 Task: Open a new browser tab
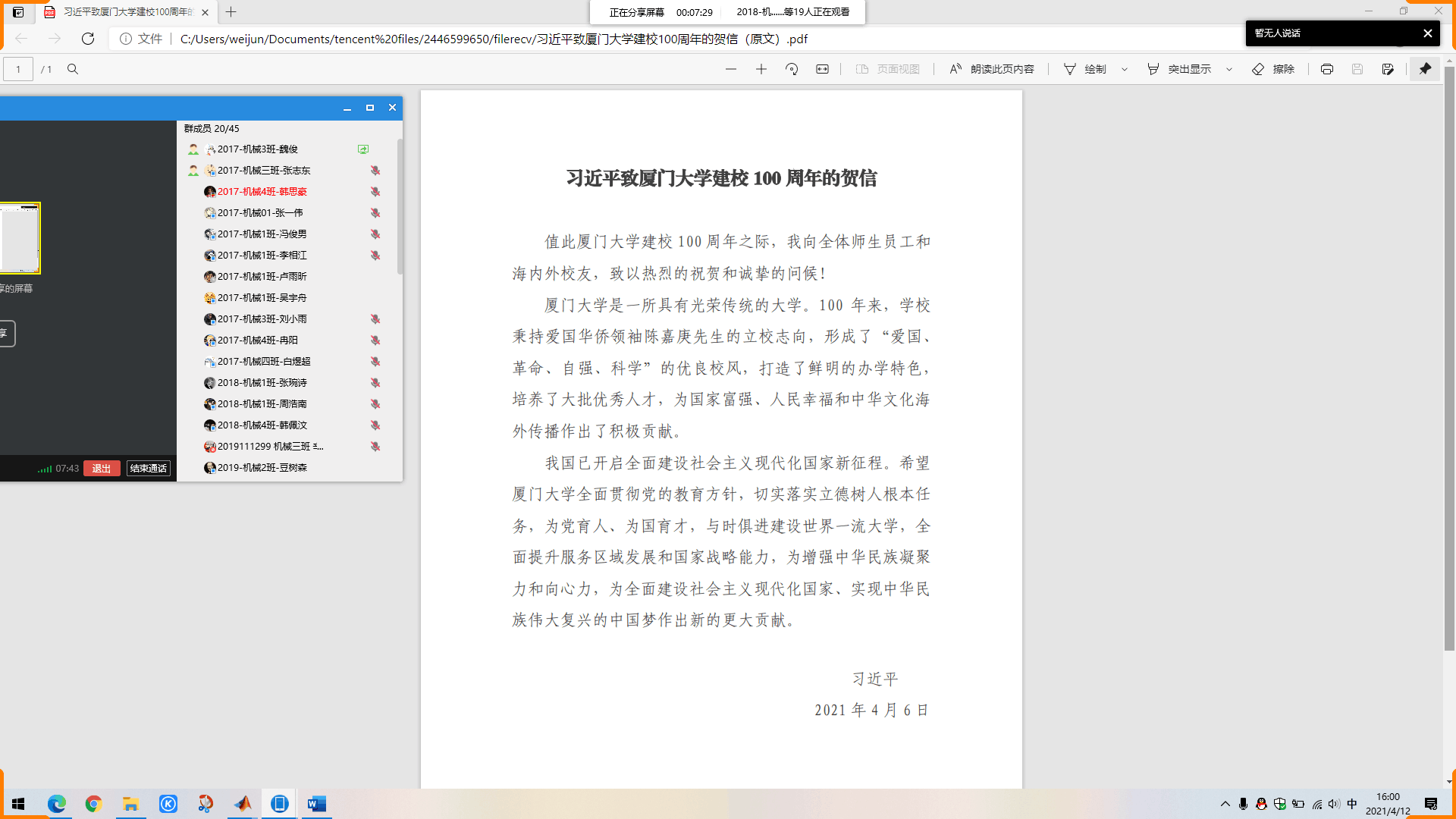[x=231, y=12]
